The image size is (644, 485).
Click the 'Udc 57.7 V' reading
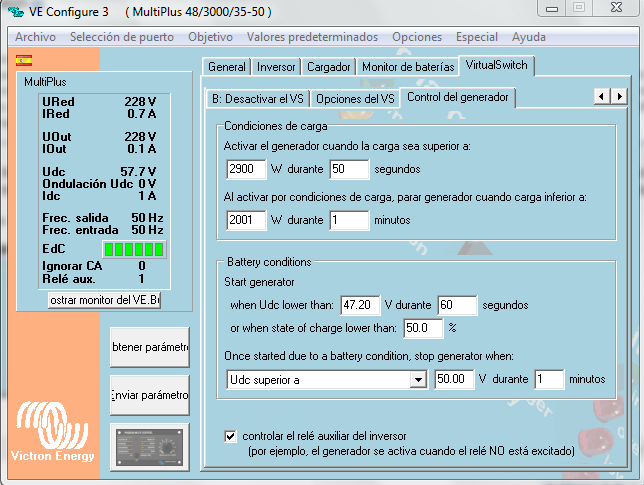coord(99,172)
